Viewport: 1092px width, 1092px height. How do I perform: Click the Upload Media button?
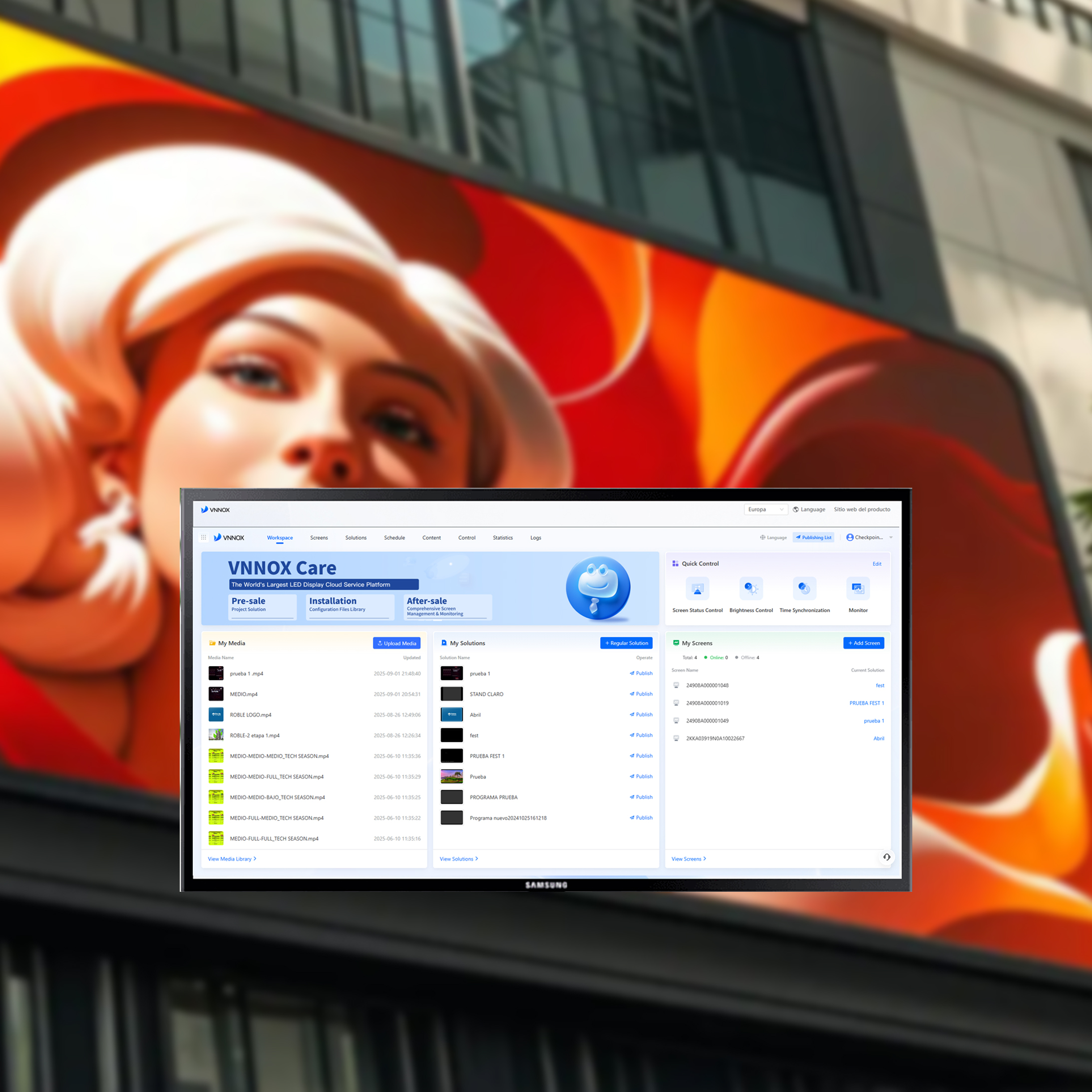[x=396, y=643]
